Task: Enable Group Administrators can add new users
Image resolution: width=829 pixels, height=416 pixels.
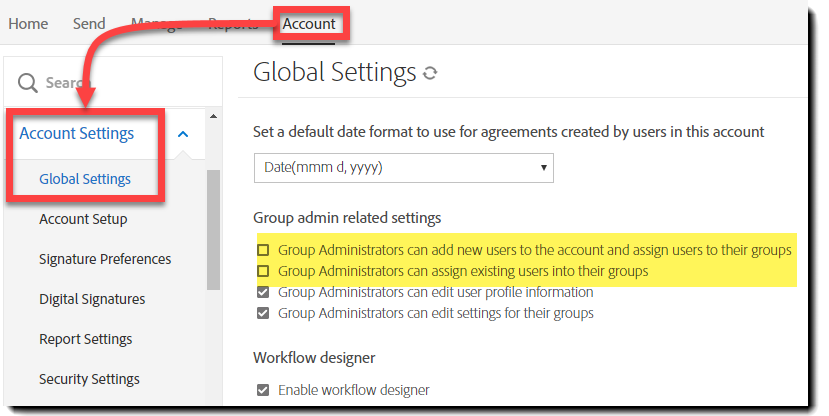Action: coord(264,250)
